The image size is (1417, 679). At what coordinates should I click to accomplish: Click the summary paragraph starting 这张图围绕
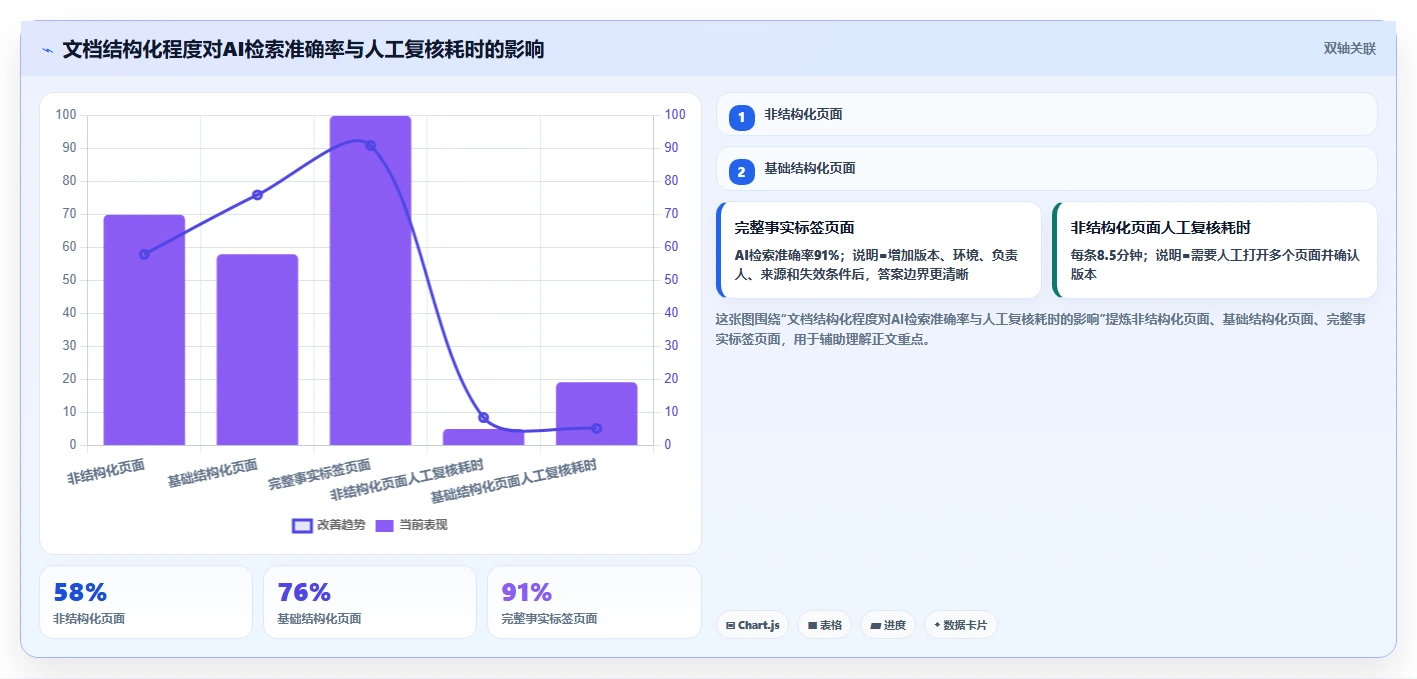coord(1041,329)
